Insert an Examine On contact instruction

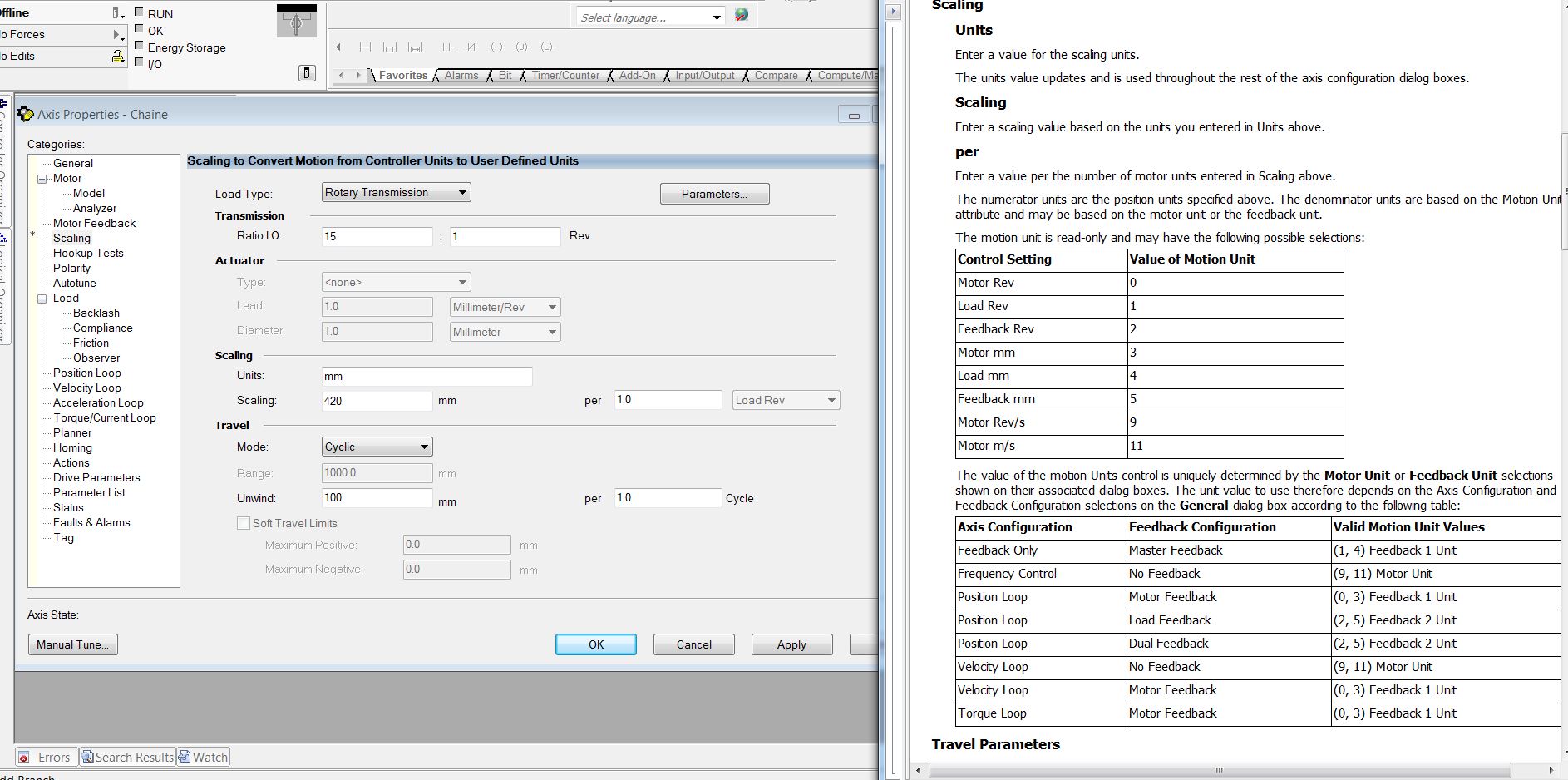pos(446,47)
